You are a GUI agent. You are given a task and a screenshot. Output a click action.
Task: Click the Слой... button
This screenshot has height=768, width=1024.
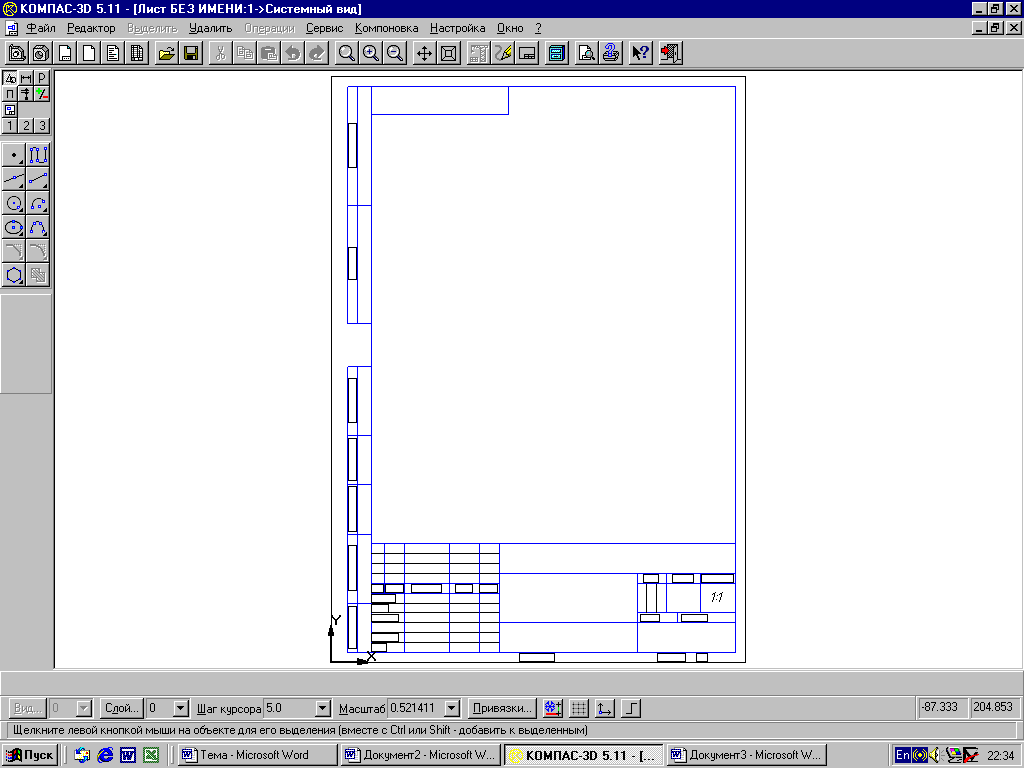pyautogui.click(x=122, y=708)
